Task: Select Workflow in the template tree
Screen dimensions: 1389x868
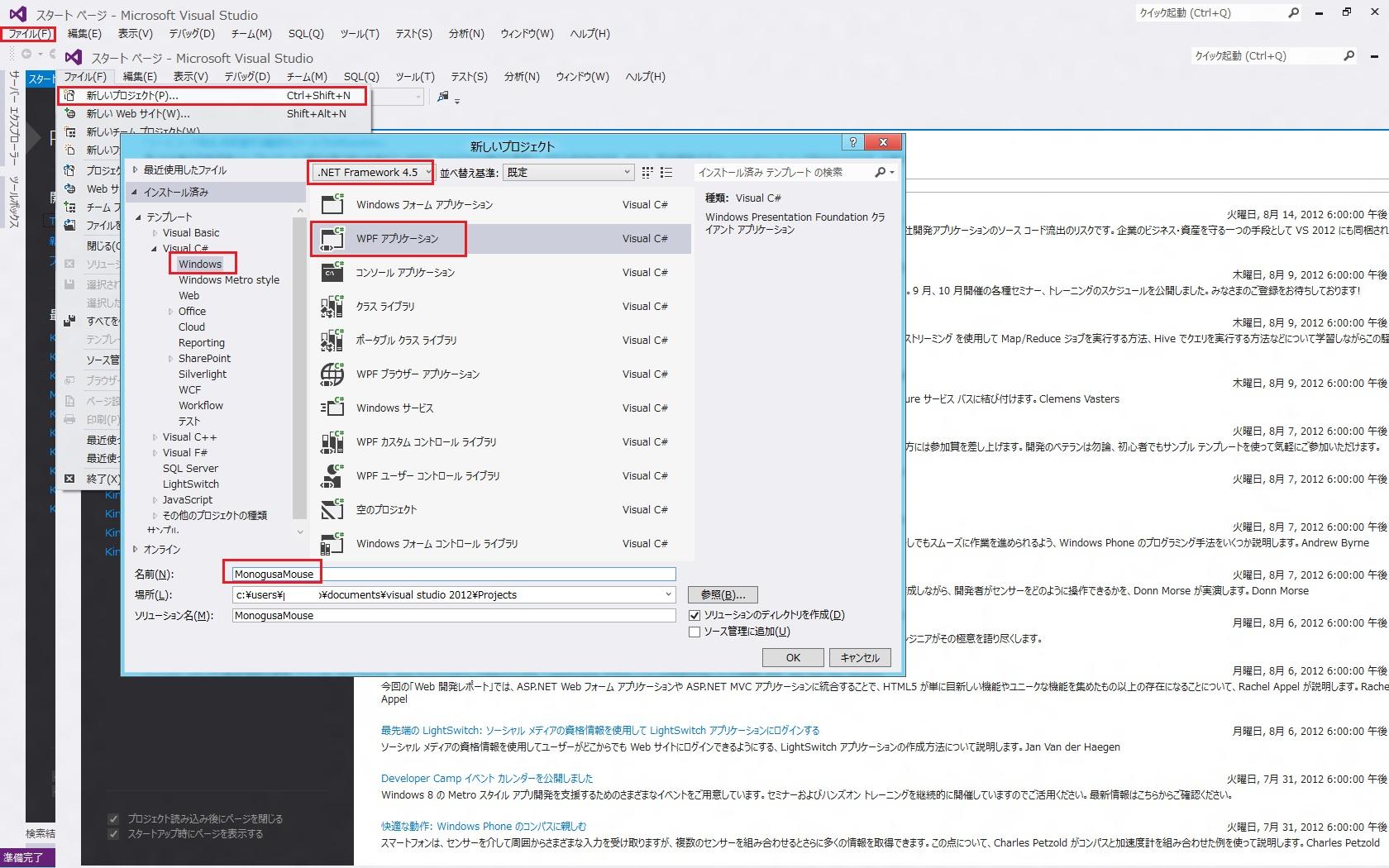Action: pyautogui.click(x=201, y=405)
